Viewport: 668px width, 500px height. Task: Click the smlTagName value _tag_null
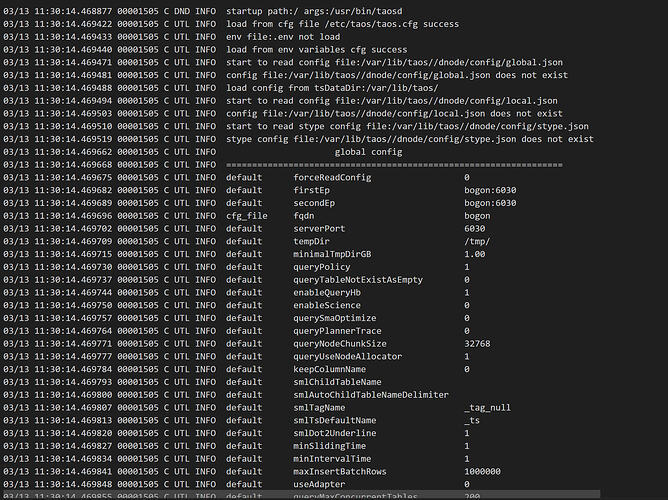(487, 408)
